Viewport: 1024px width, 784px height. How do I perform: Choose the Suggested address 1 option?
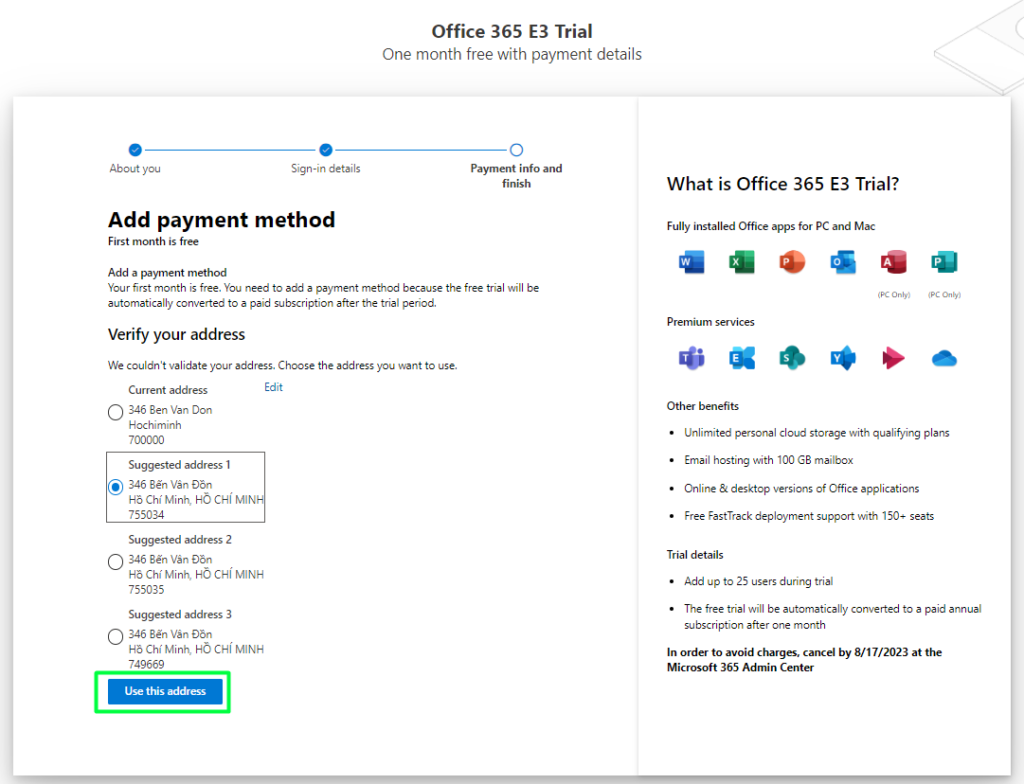pyautogui.click(x=116, y=487)
